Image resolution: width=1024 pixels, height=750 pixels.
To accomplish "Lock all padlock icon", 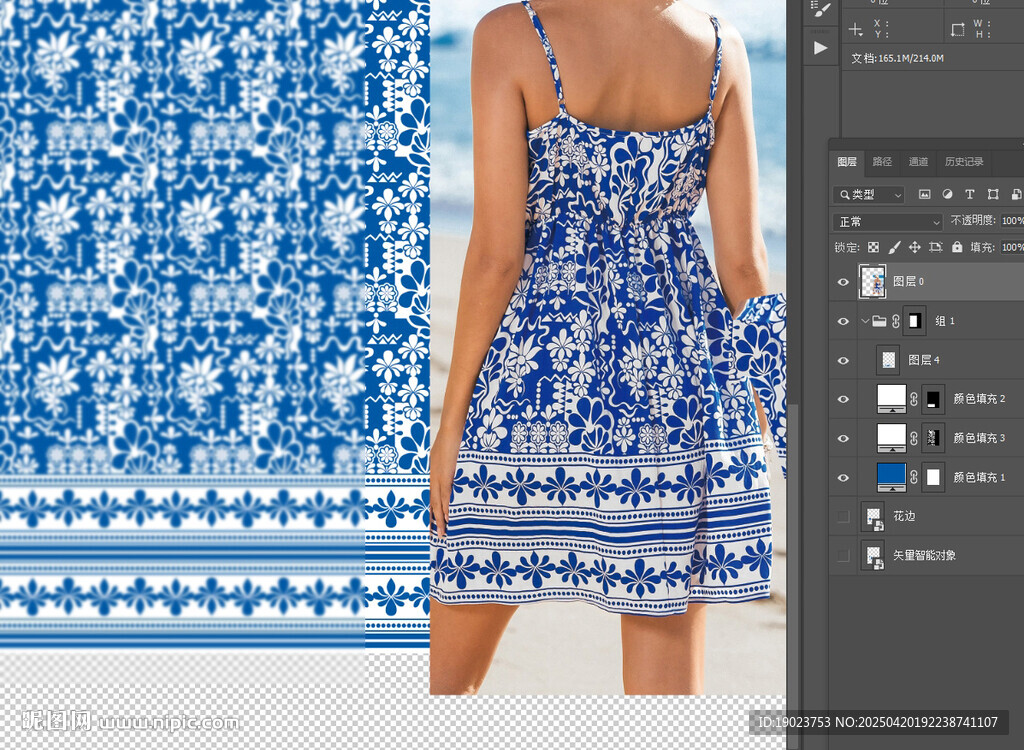I will click(957, 247).
